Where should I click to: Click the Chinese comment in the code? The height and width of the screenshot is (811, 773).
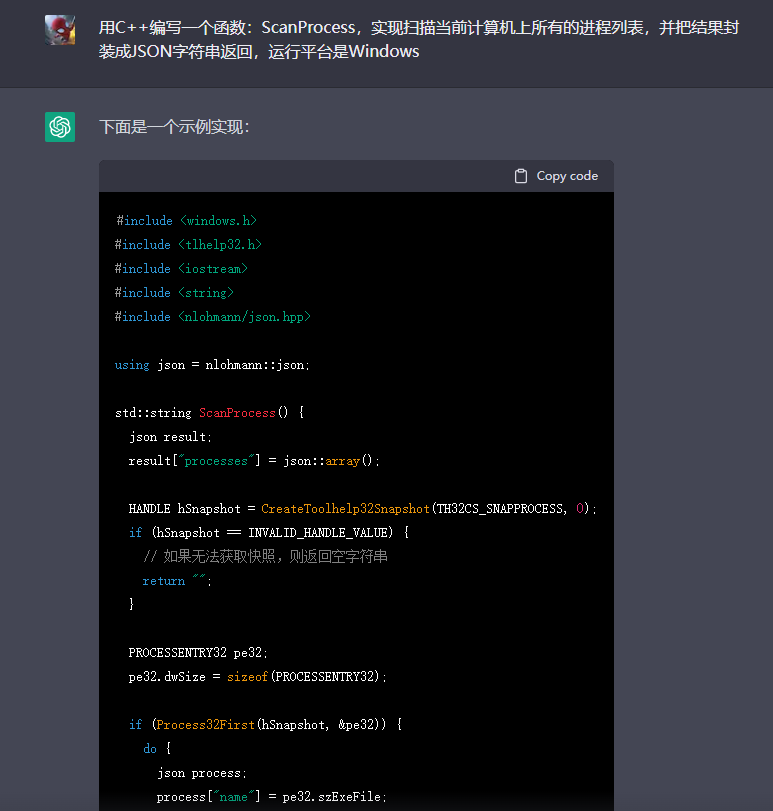click(x=265, y=556)
